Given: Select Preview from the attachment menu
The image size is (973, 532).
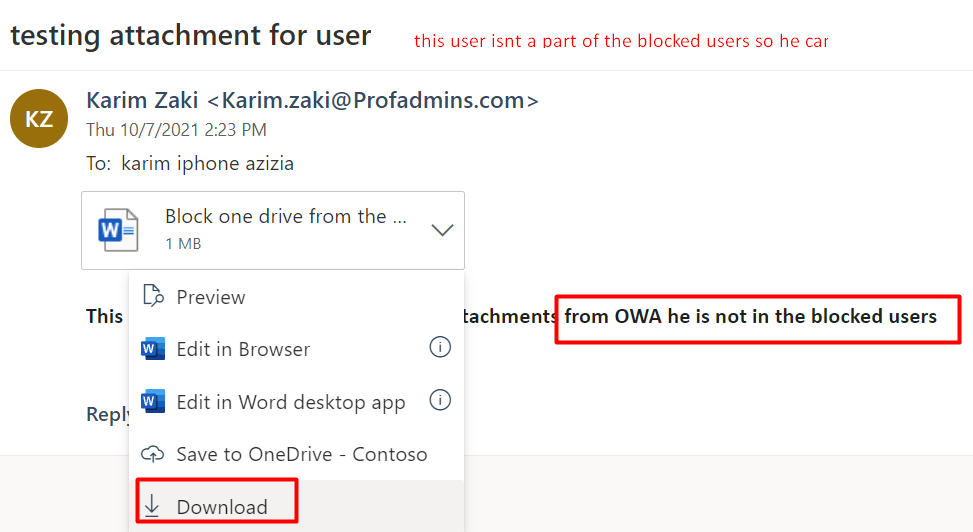Looking at the screenshot, I should pyautogui.click(x=296, y=297).
